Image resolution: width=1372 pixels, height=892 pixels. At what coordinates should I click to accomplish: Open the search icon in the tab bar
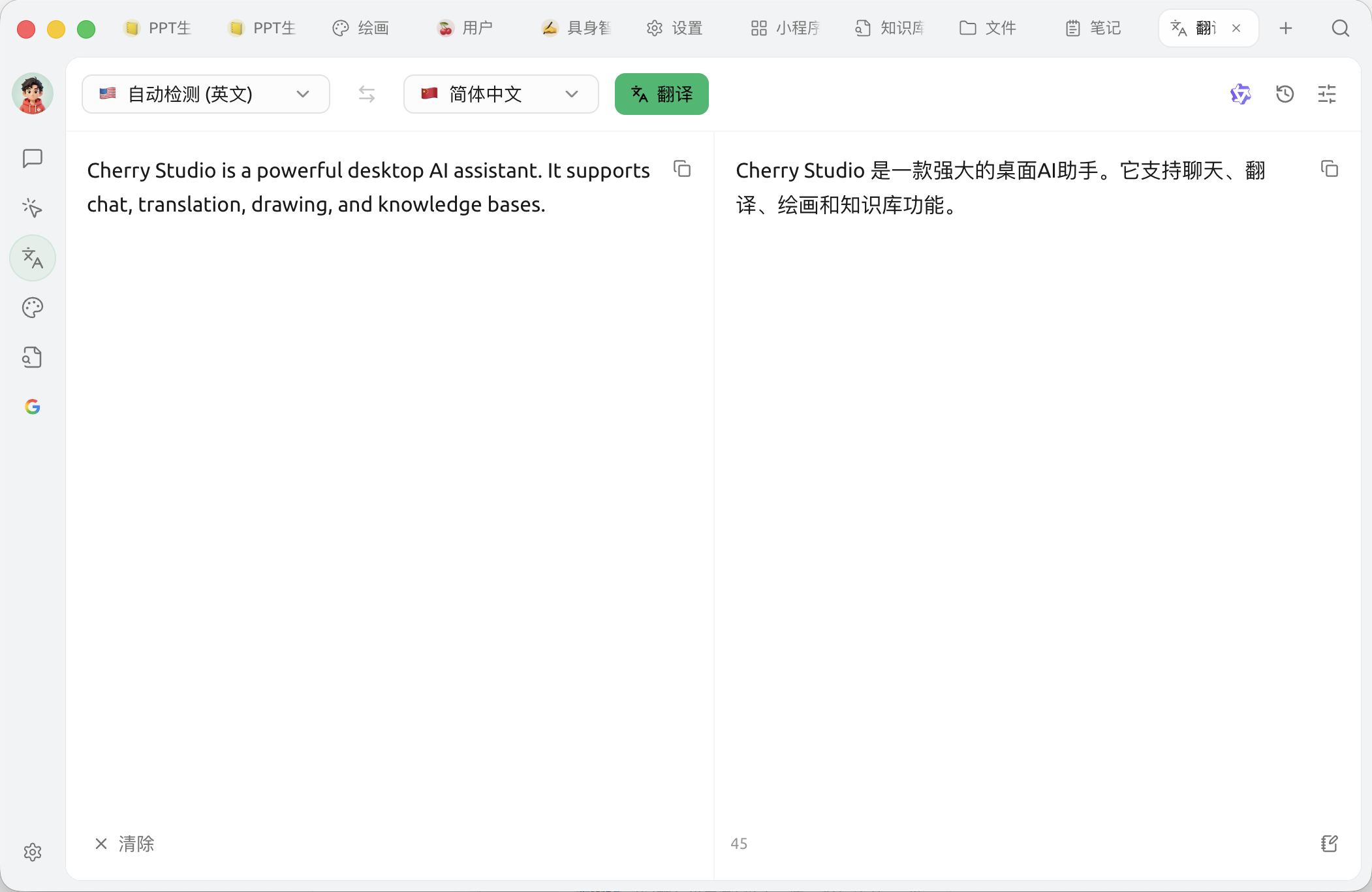pos(1340,28)
